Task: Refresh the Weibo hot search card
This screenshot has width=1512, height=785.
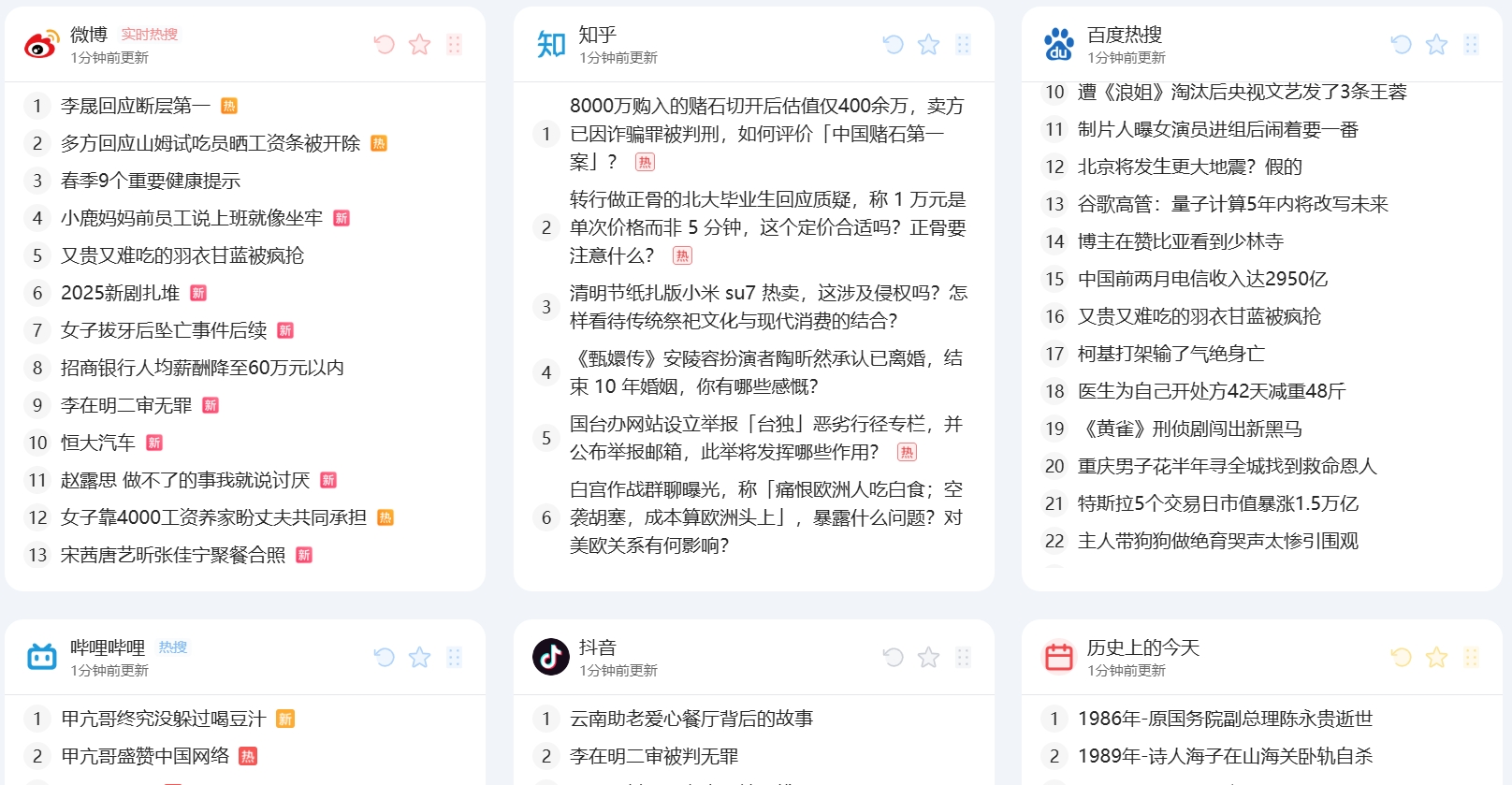Action: point(385,44)
